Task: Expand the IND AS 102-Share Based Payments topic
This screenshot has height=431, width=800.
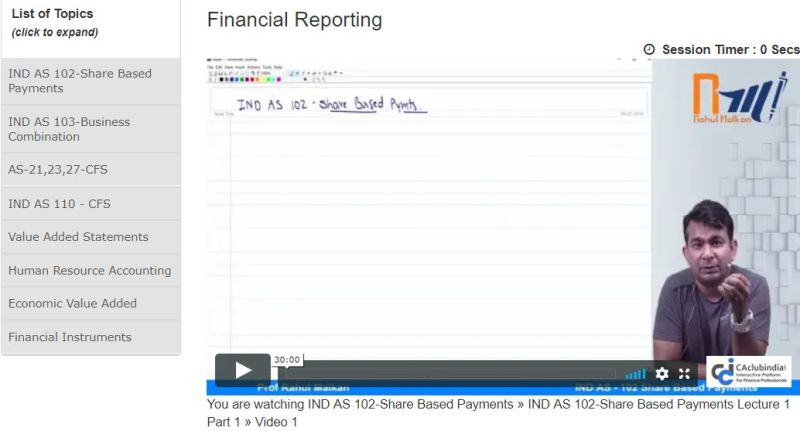Action: click(x=90, y=81)
